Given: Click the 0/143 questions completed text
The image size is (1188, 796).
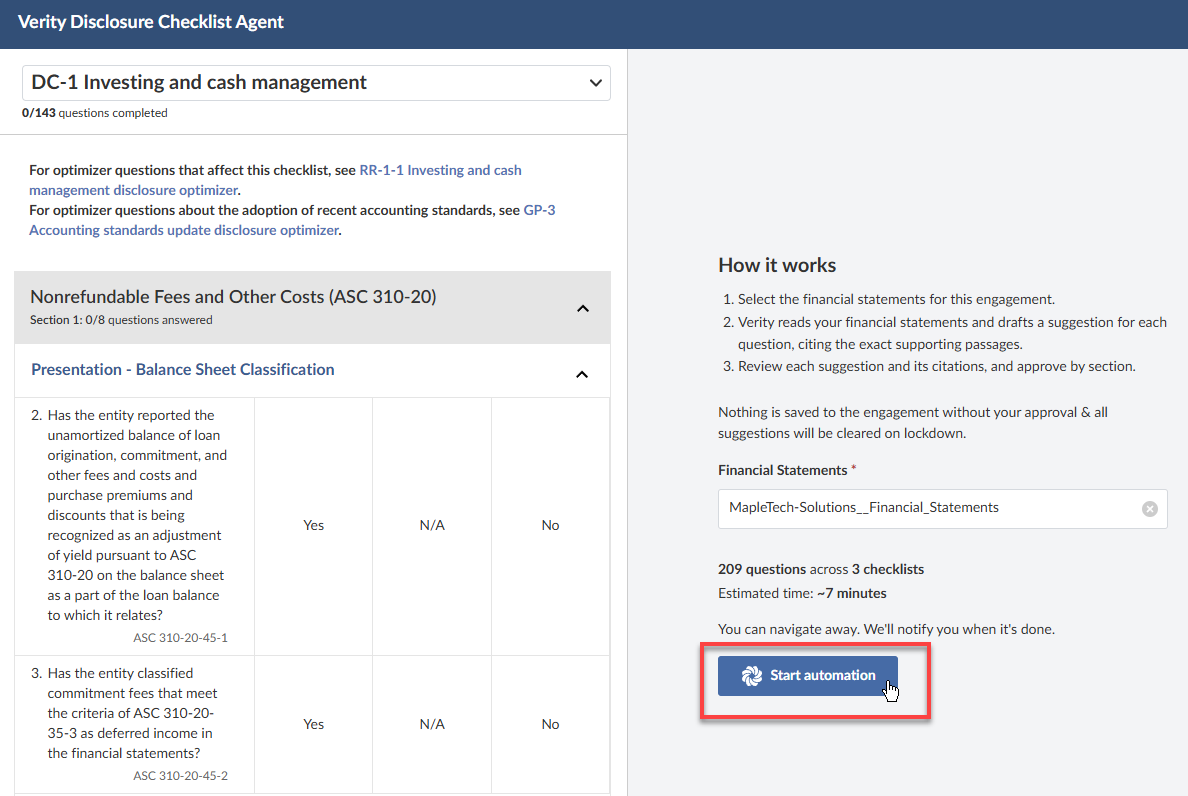Looking at the screenshot, I should coord(95,113).
